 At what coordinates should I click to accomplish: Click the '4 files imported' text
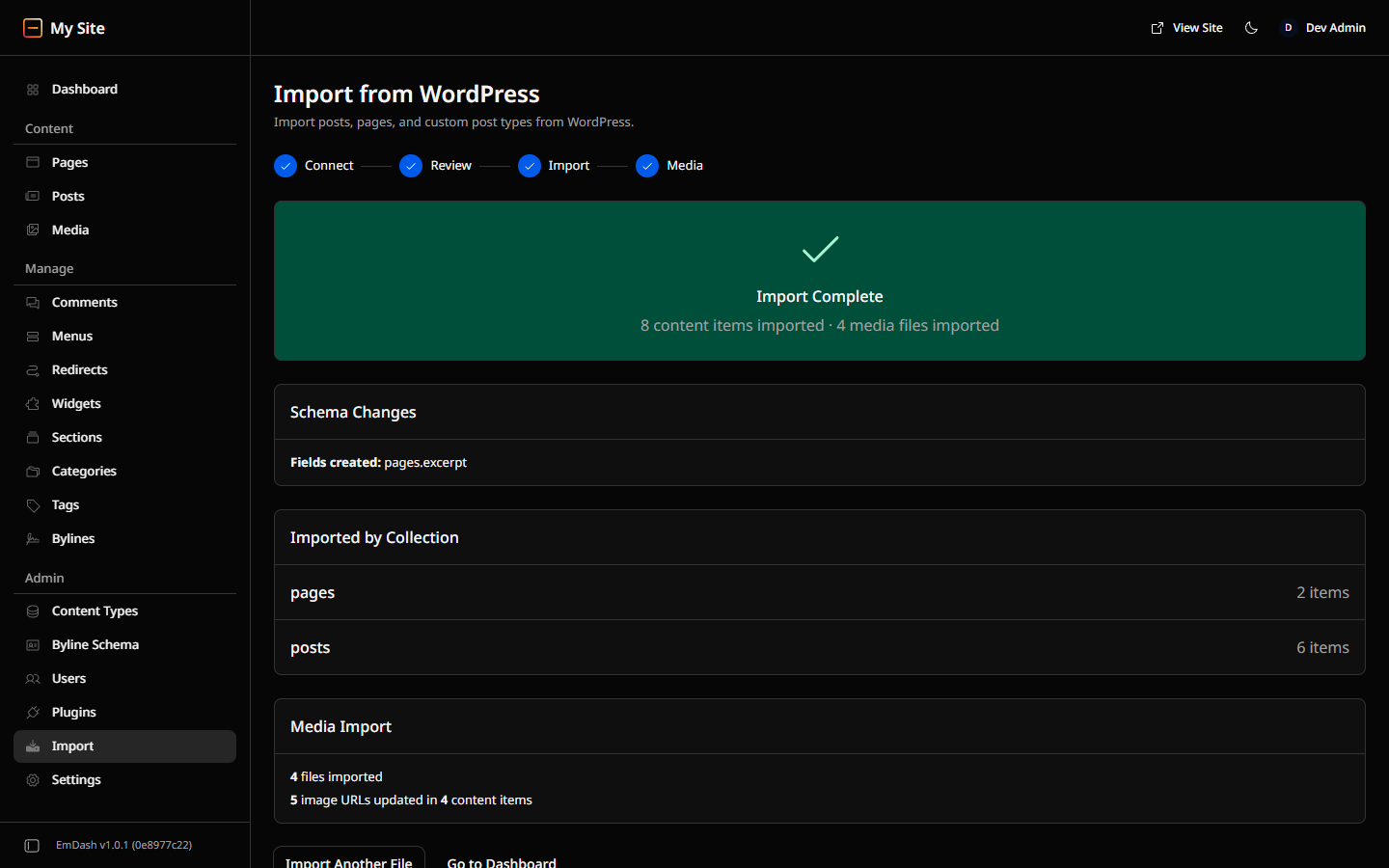click(x=337, y=777)
